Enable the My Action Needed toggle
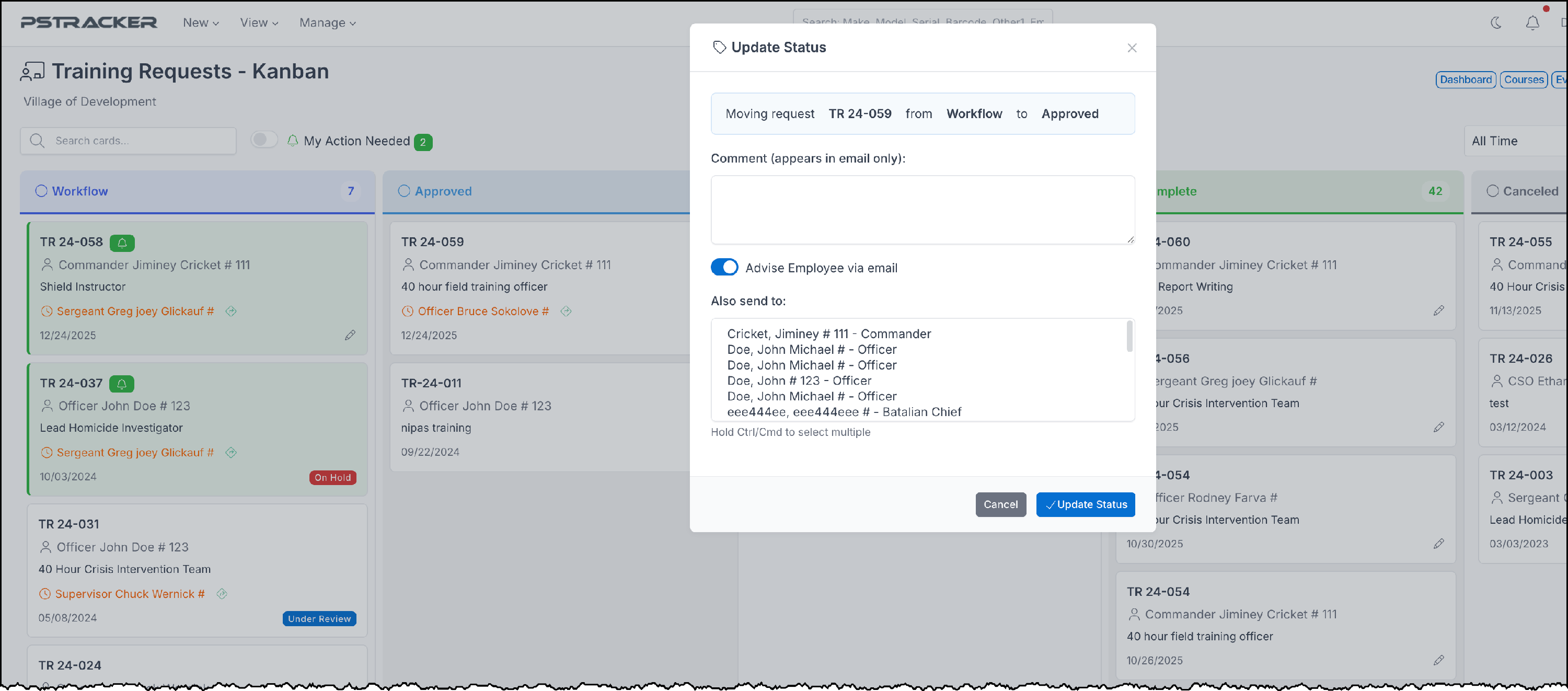This screenshot has height=691, width=1568. click(x=264, y=140)
